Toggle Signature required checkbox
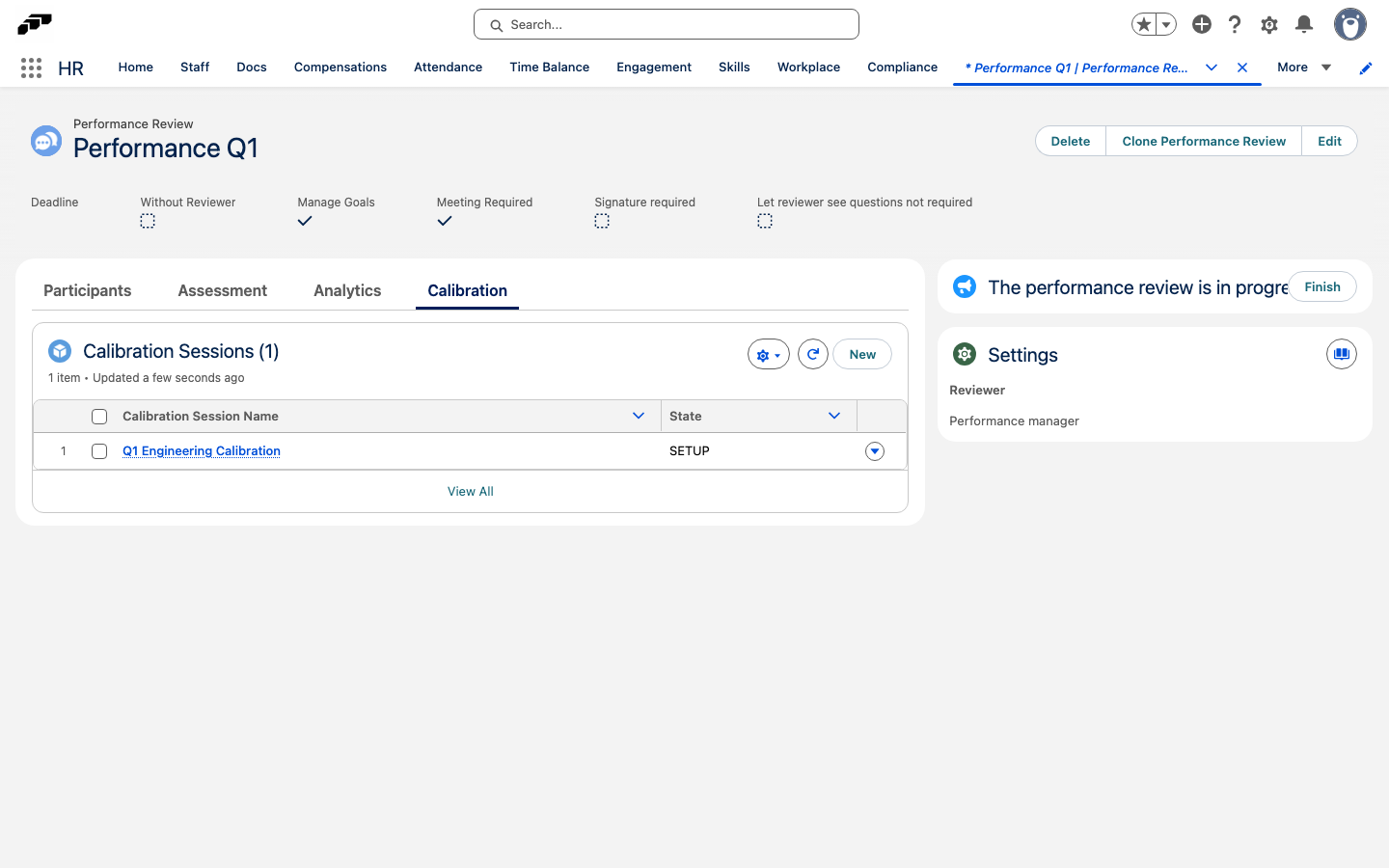This screenshot has height=868, width=1389. pos(602,222)
